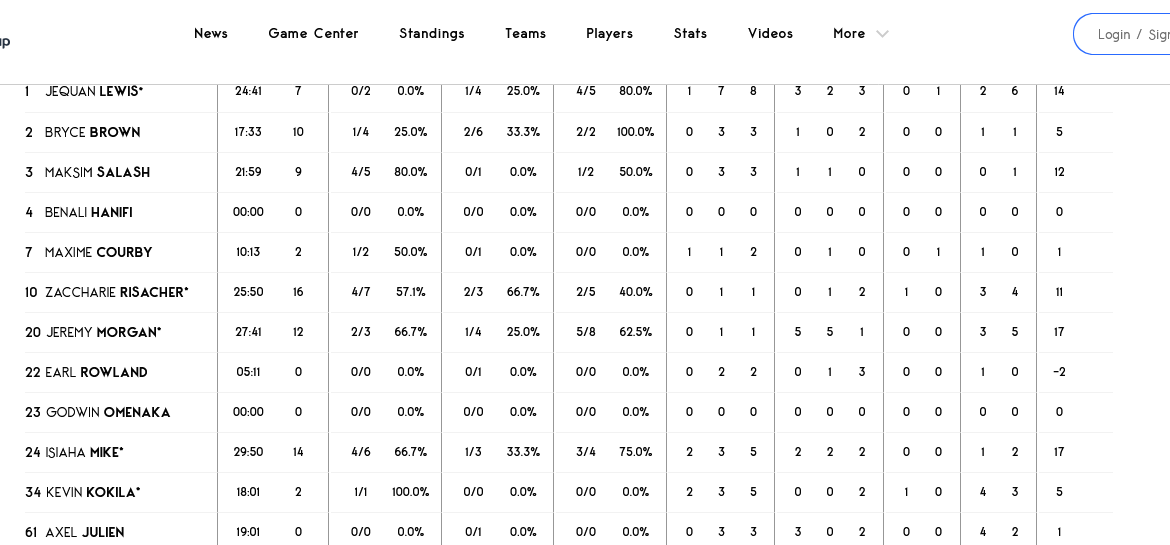View Maxime Courby's player page
This screenshot has width=1170, height=545.
(x=98, y=252)
